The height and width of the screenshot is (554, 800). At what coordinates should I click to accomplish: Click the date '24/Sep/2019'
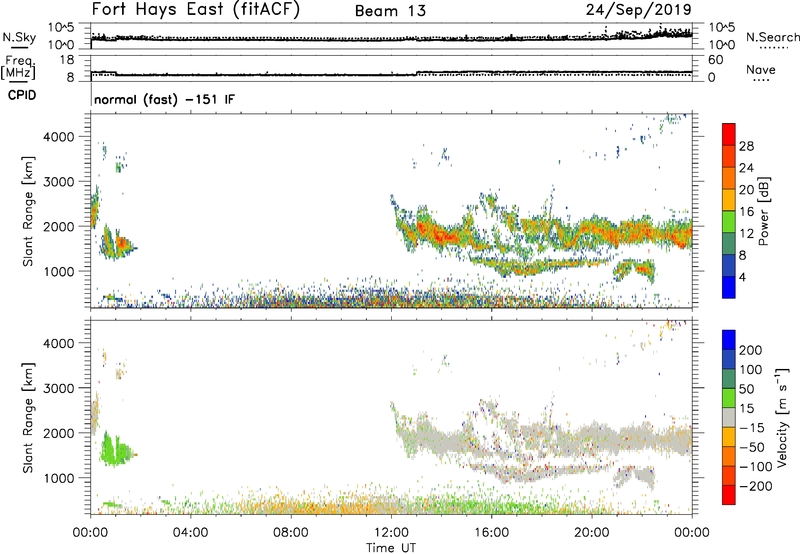[639, 9]
